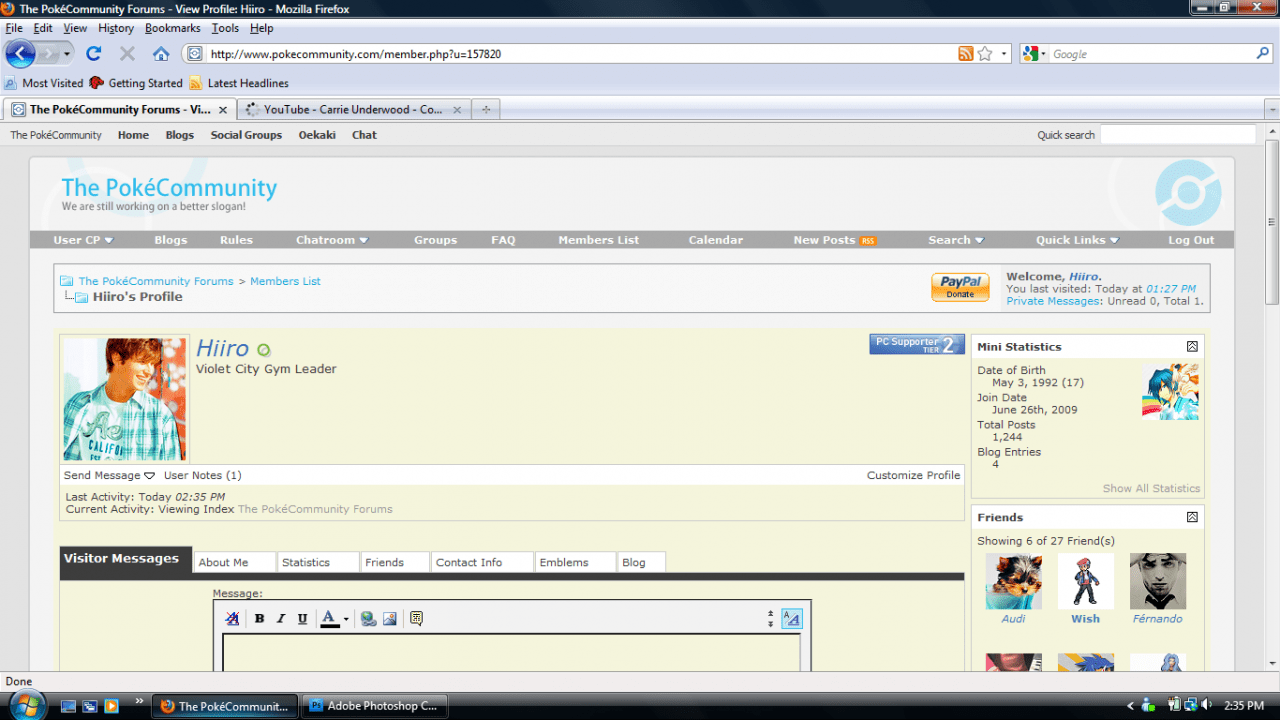Click the Stop loading X icon

(127, 54)
